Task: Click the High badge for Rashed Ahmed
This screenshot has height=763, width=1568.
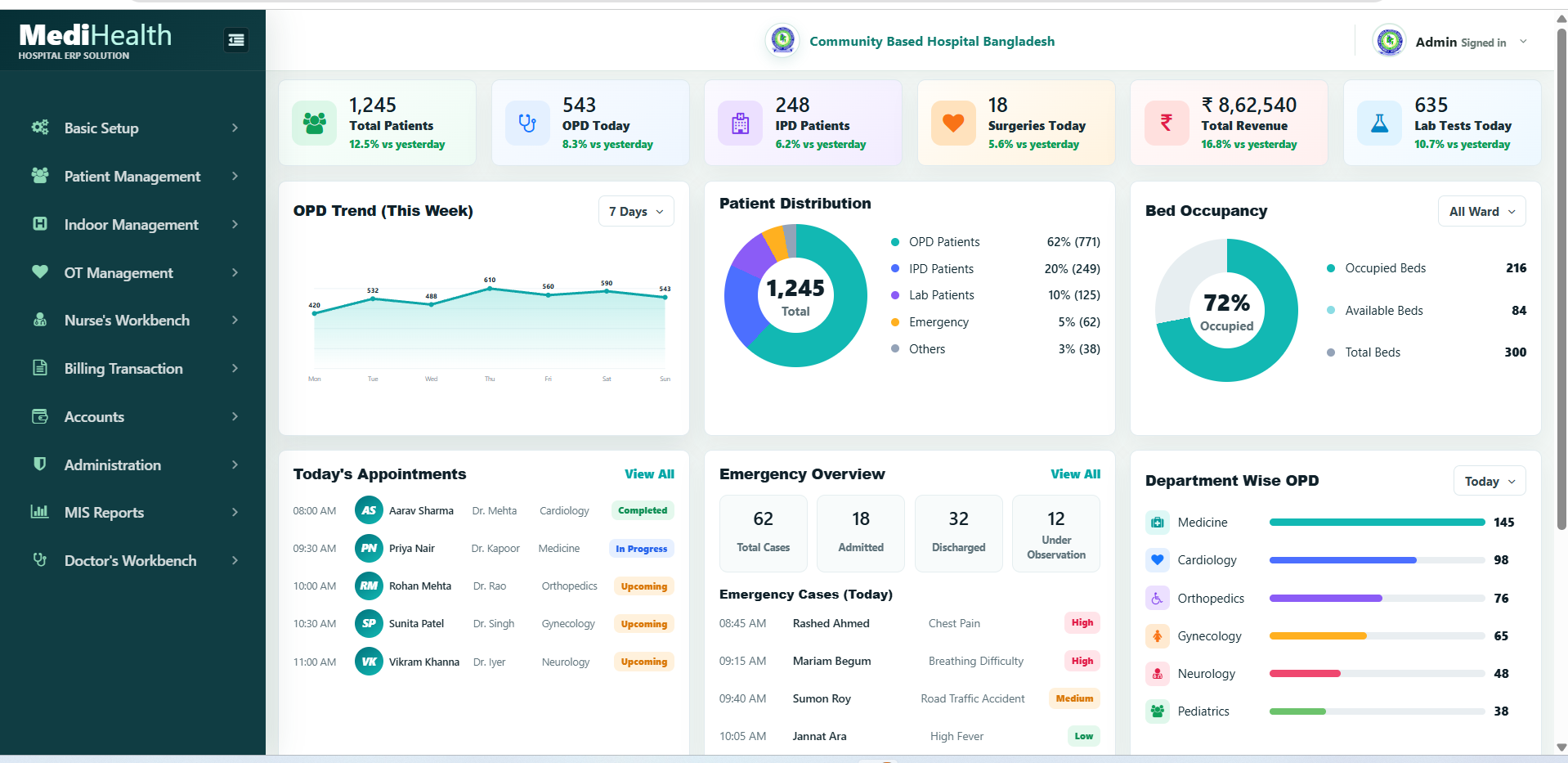Action: (1082, 622)
